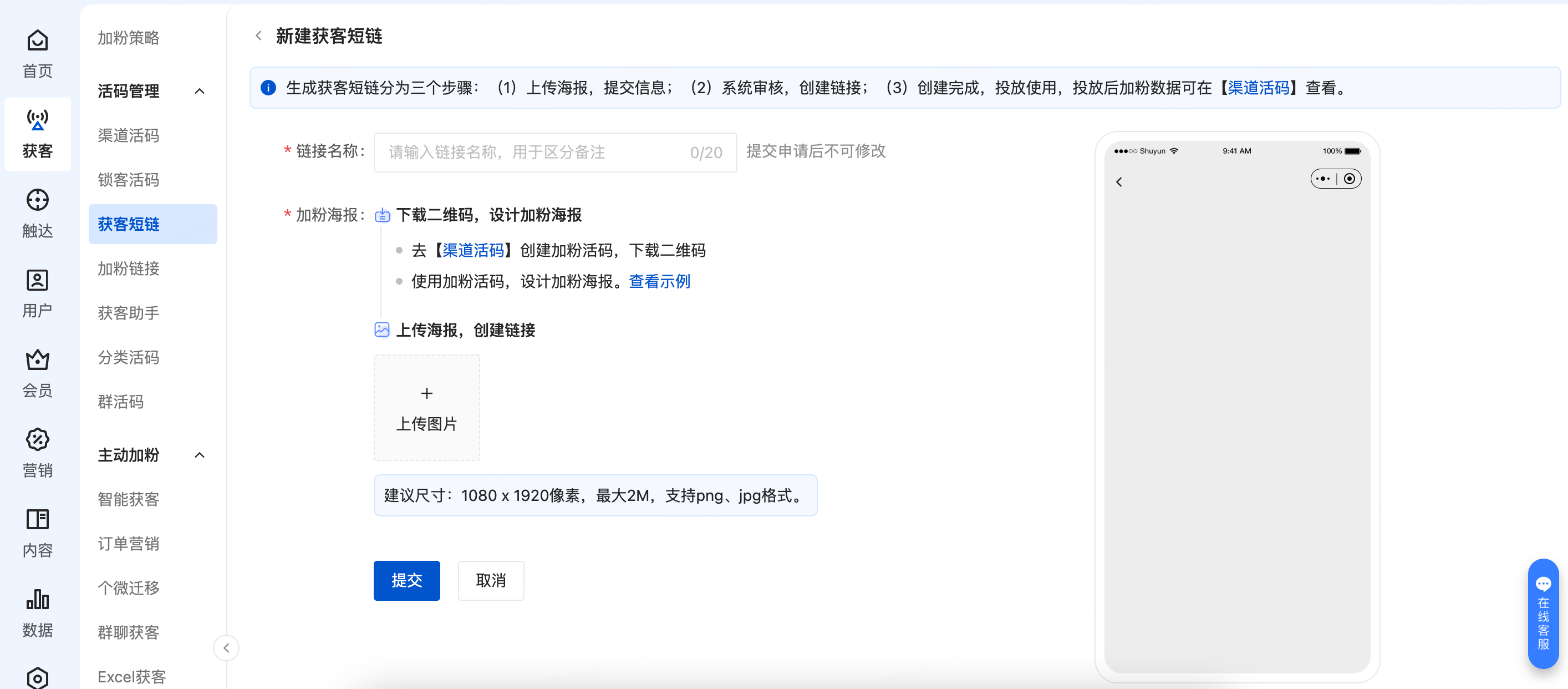Open the 数据 bar chart icon
The width and height of the screenshot is (1568, 689).
37,600
